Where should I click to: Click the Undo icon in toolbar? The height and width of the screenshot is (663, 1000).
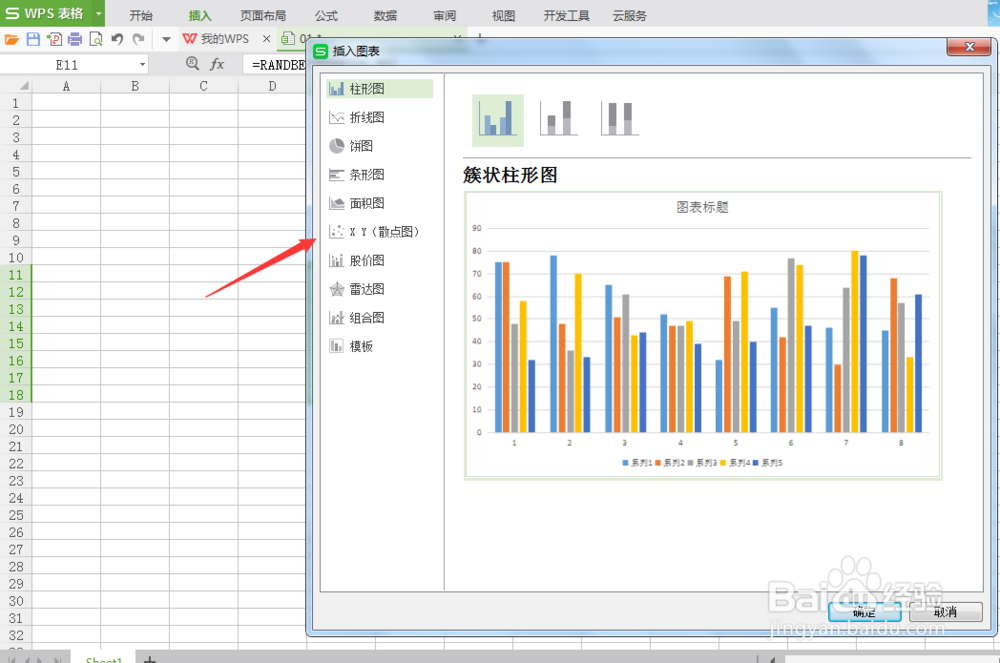(x=117, y=38)
